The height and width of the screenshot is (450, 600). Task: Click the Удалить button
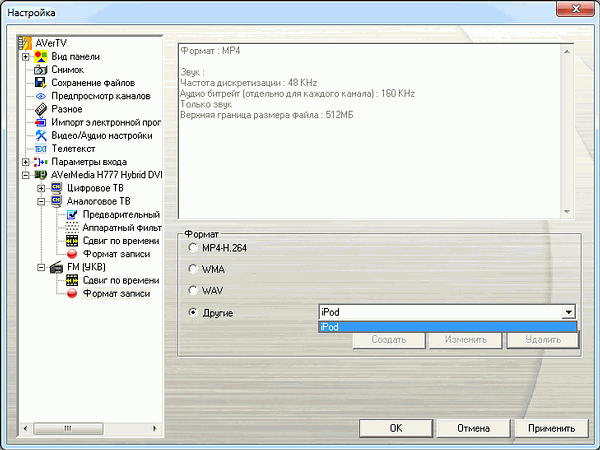click(543, 340)
